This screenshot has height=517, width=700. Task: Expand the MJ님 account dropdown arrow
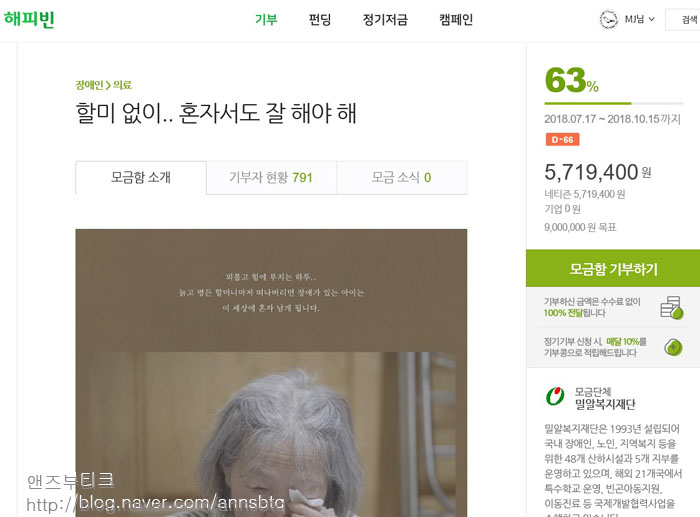(651, 19)
